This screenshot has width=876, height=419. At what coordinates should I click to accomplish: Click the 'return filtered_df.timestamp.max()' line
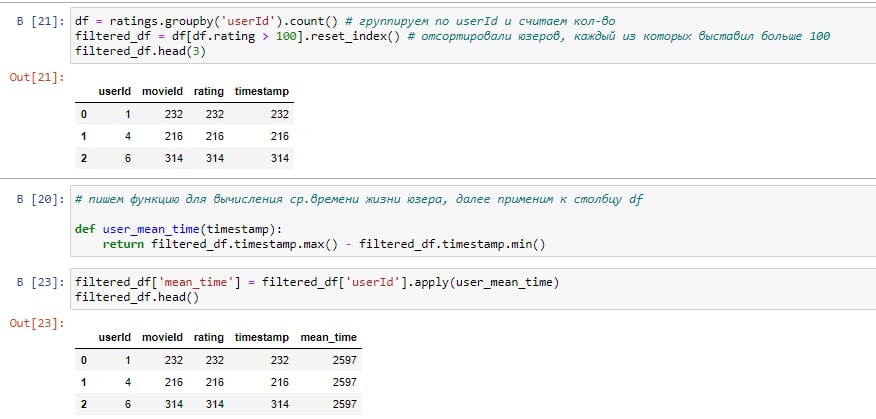pyautogui.click(x=324, y=244)
